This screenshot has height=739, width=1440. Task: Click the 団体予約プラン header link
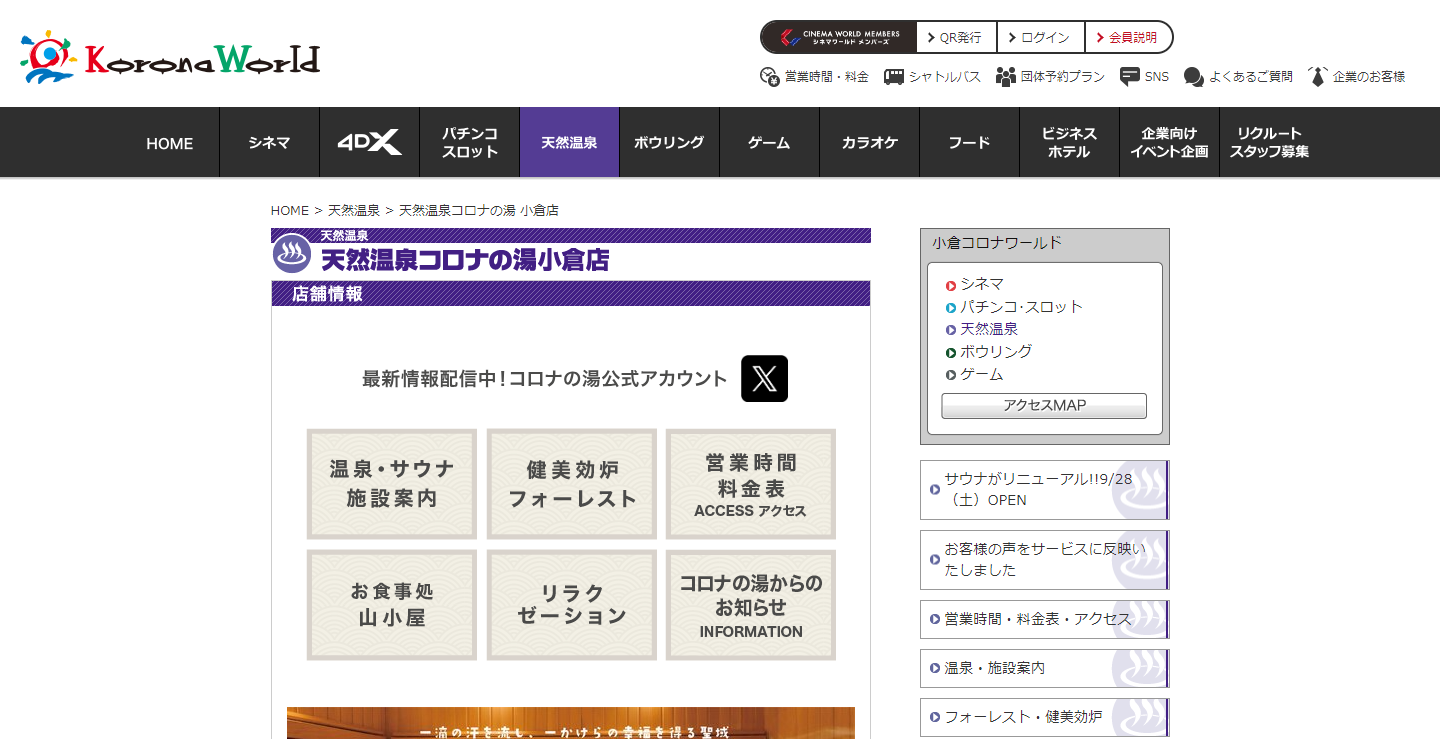(1063, 77)
